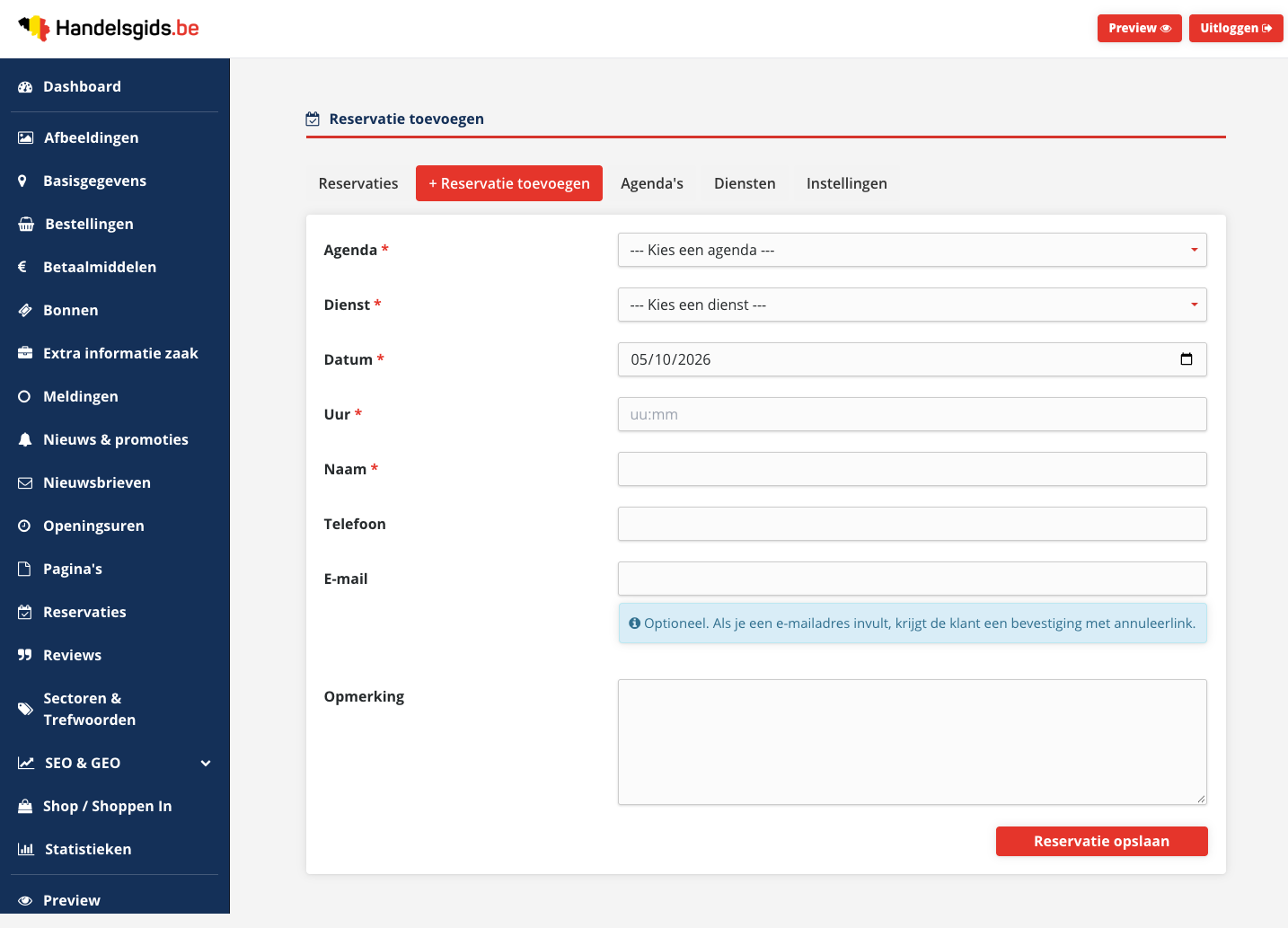Image resolution: width=1288 pixels, height=928 pixels.
Task: Click the Datum field showing 05/10/2026
Action: pos(913,359)
